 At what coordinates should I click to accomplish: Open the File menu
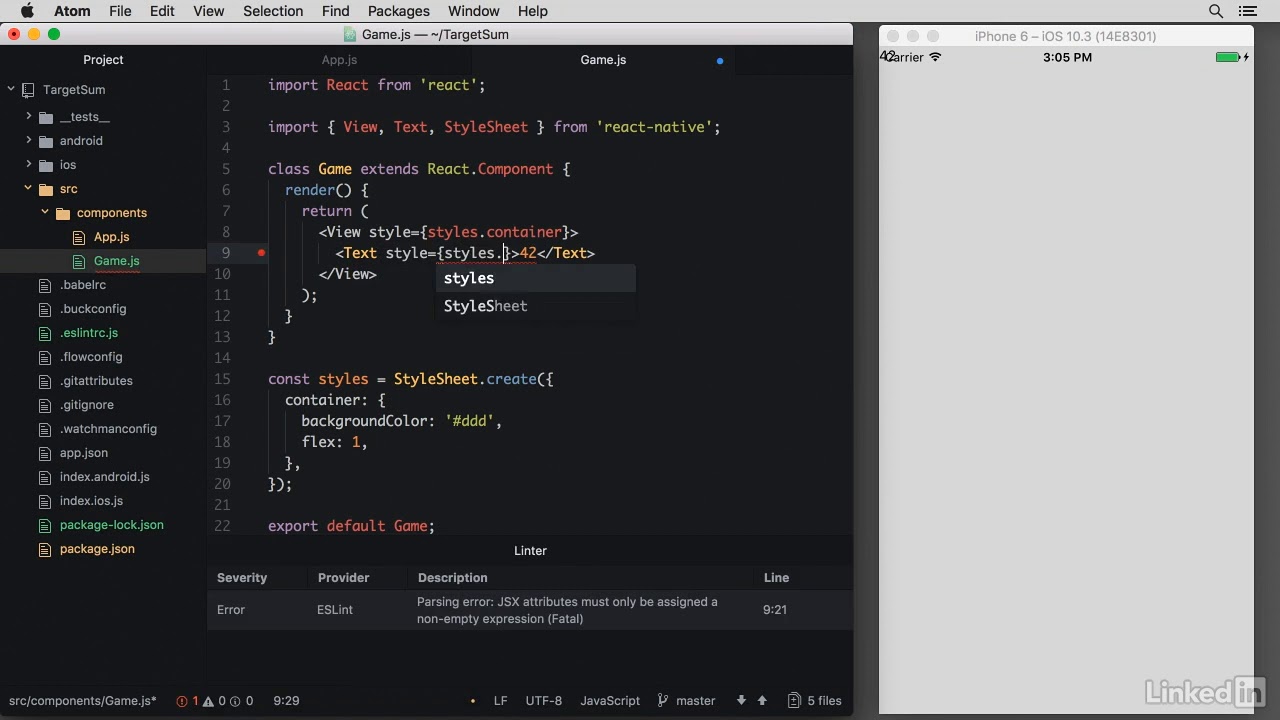pyautogui.click(x=120, y=11)
